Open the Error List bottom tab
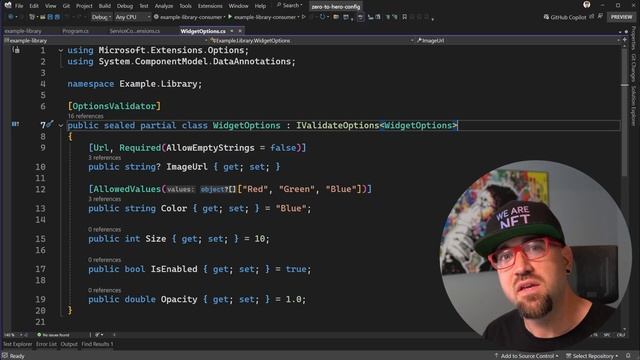This screenshot has width=640, height=360. click(46, 344)
